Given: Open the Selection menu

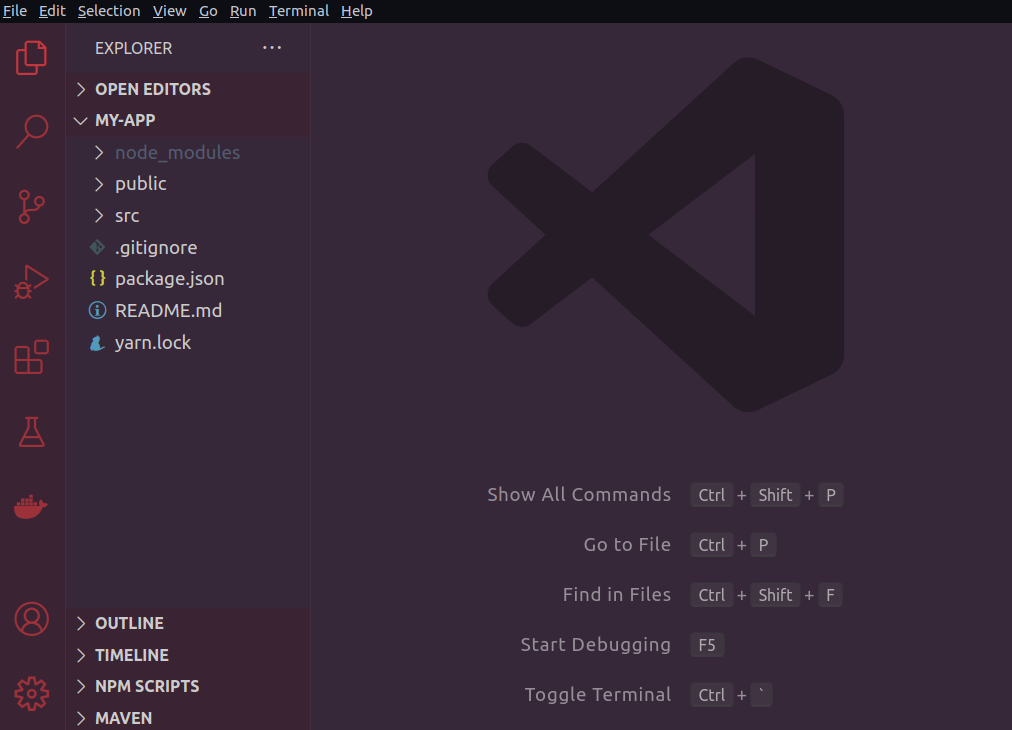Looking at the screenshot, I should click(109, 11).
